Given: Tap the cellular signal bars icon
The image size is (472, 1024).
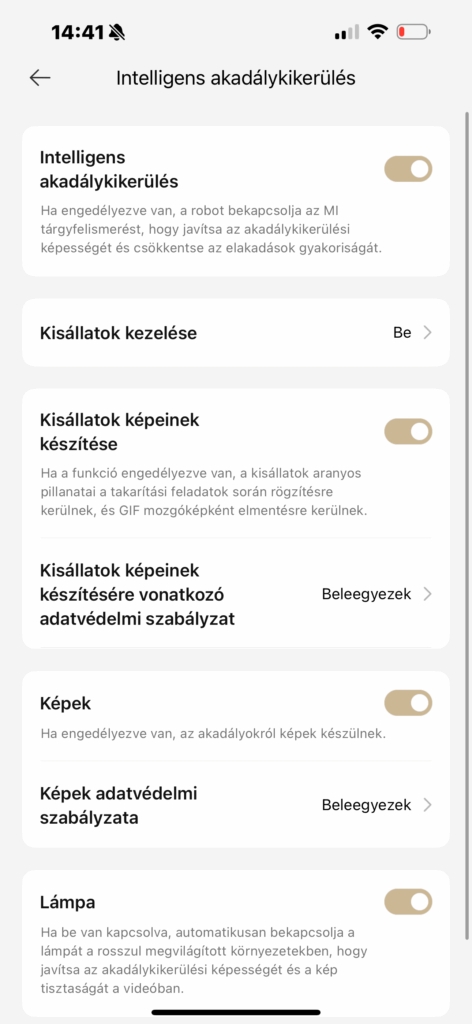Looking at the screenshot, I should (x=347, y=31).
